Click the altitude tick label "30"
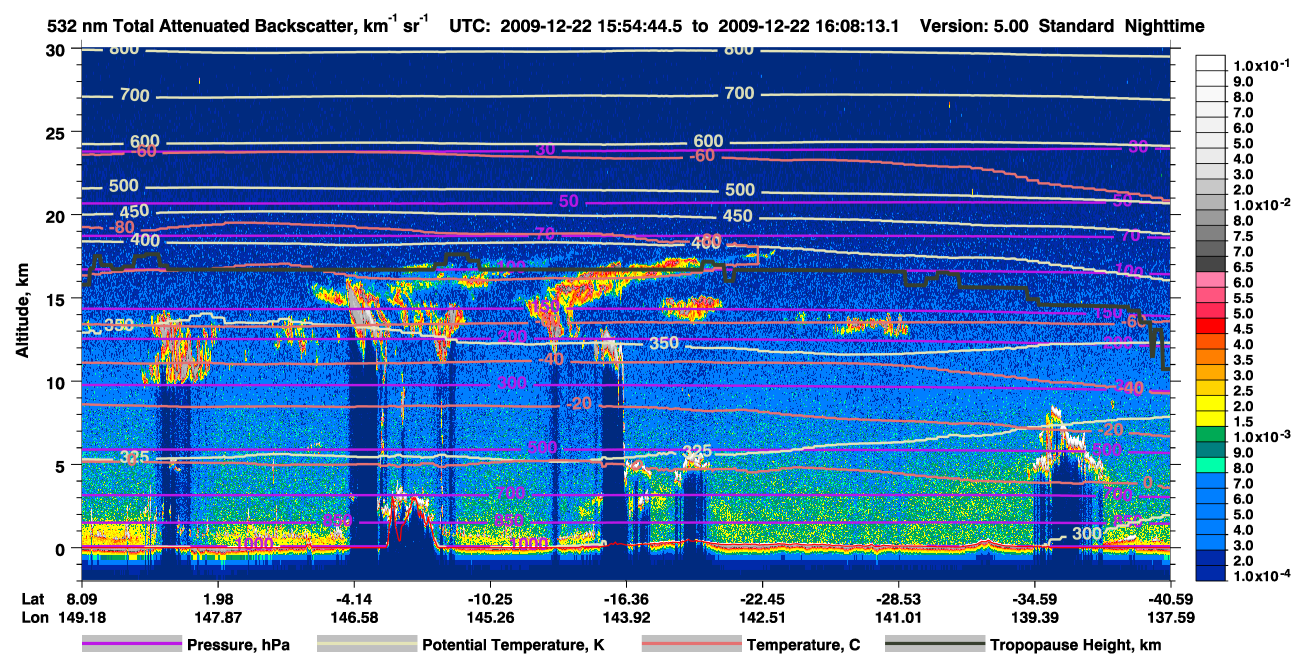 [x=57, y=50]
